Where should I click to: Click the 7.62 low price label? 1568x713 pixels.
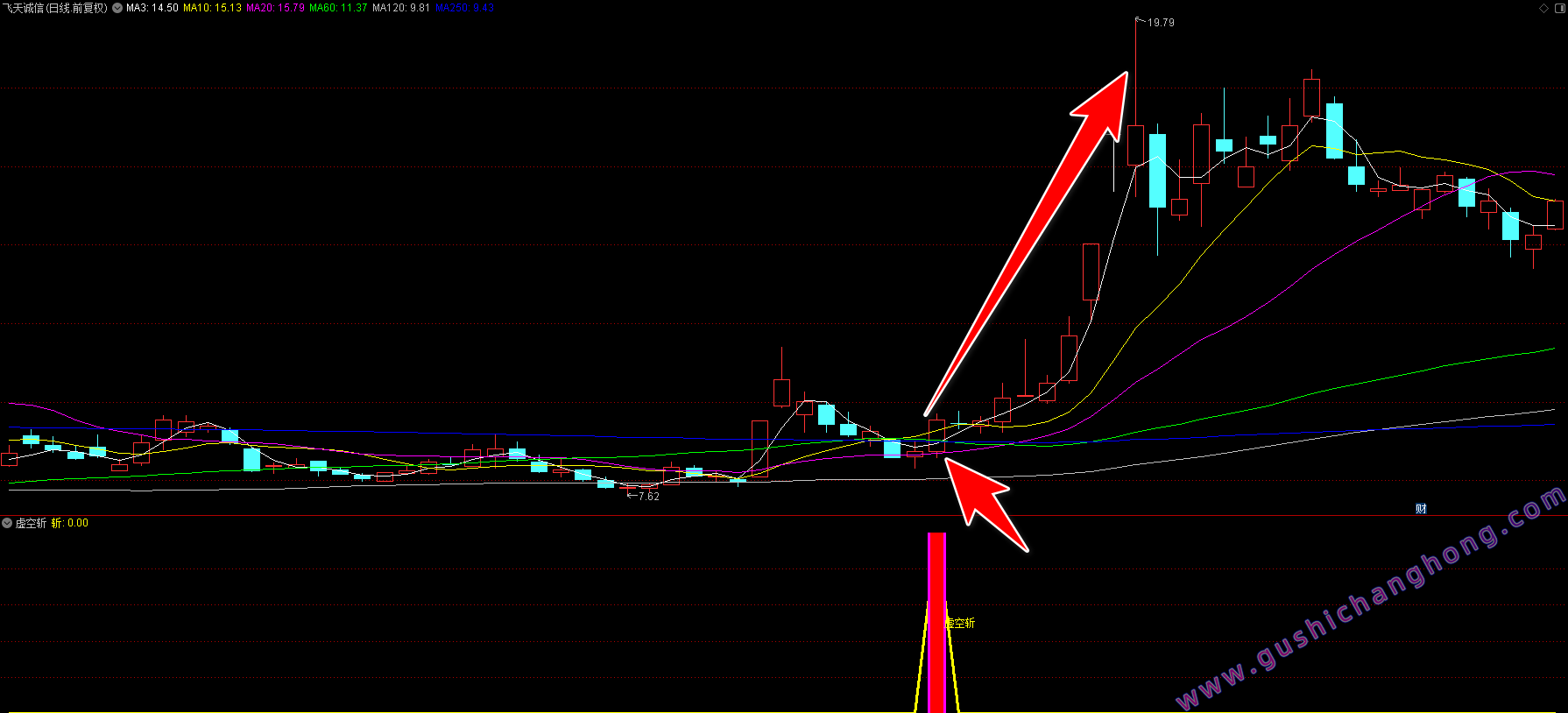pyautogui.click(x=649, y=497)
